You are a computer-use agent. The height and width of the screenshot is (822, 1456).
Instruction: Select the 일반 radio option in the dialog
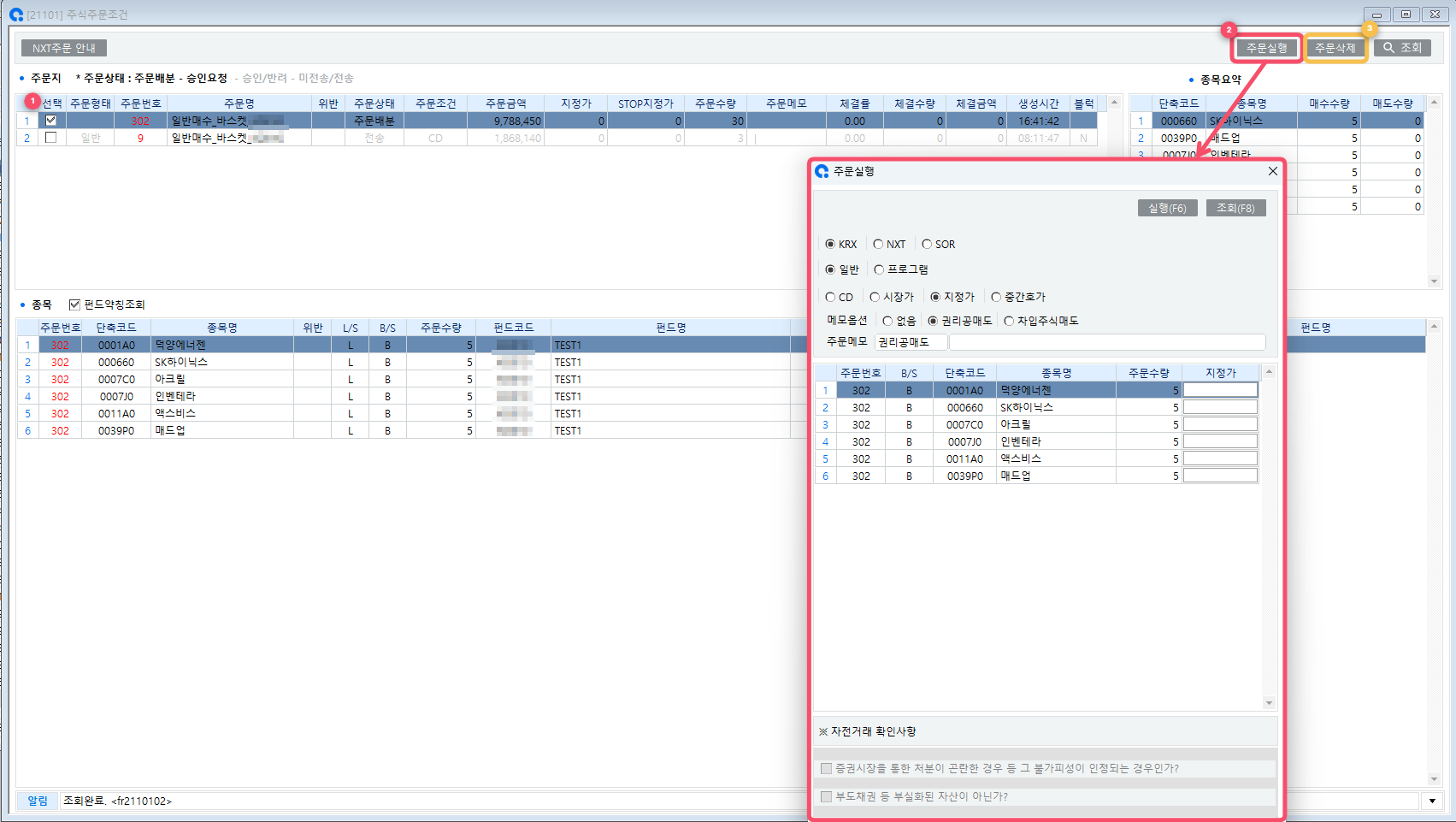(830, 269)
